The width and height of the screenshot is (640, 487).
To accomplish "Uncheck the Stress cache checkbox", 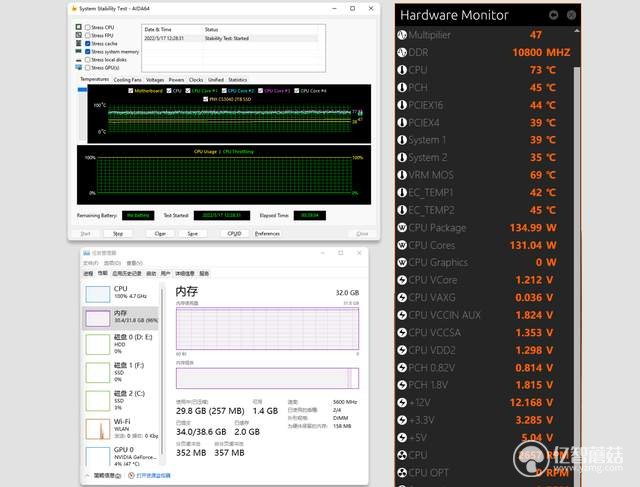I will pyautogui.click(x=87, y=44).
